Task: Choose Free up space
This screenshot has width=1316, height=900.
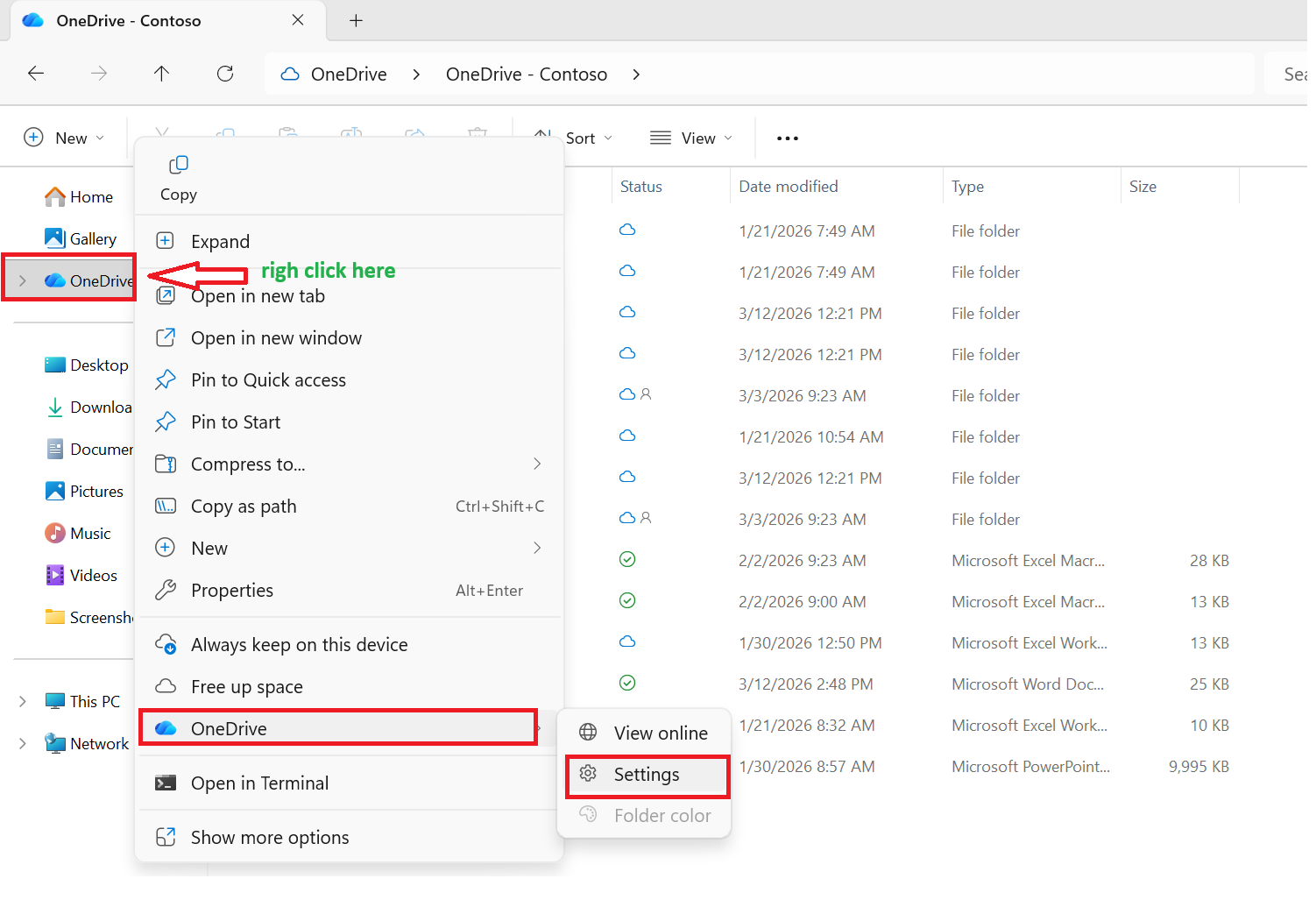Action: coord(349,687)
